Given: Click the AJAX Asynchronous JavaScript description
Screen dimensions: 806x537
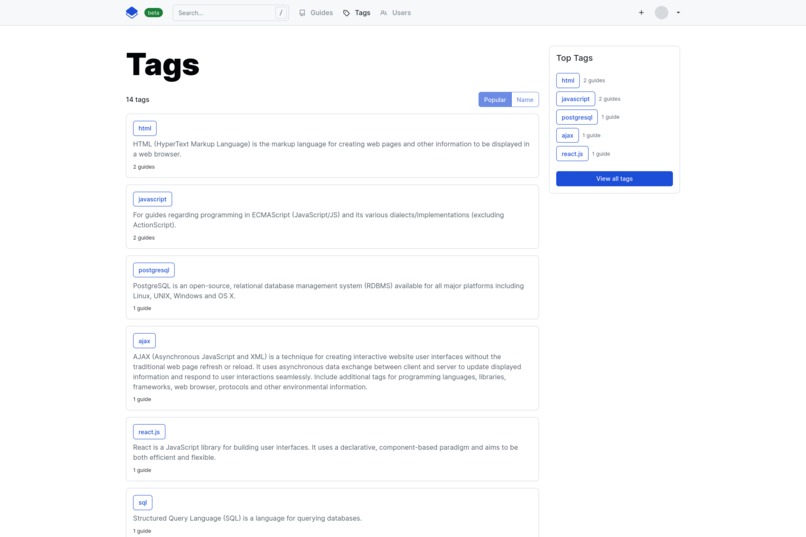Looking at the screenshot, I should pyautogui.click(x=327, y=372).
